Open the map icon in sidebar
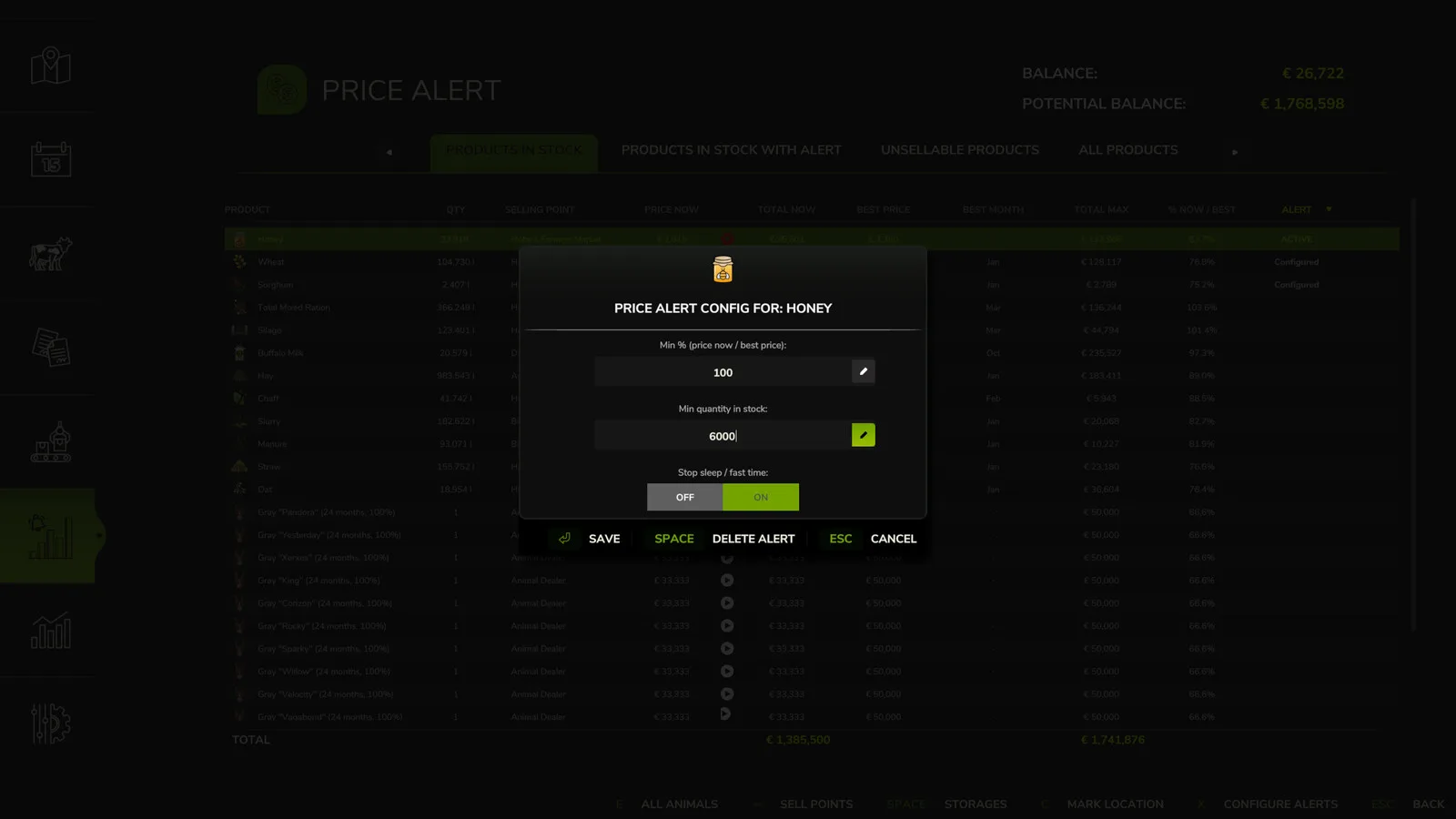 51,66
